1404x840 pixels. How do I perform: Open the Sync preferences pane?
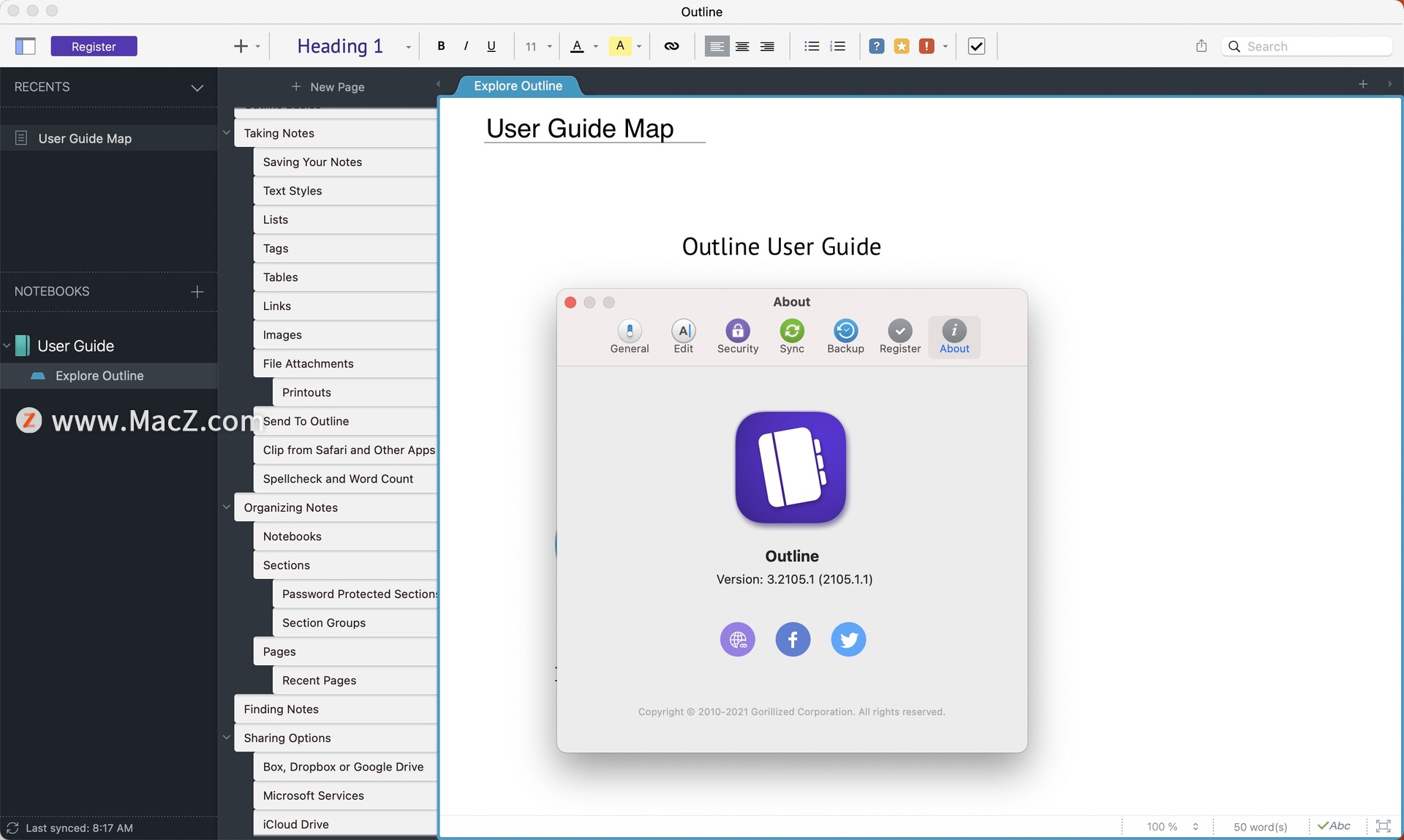click(791, 336)
